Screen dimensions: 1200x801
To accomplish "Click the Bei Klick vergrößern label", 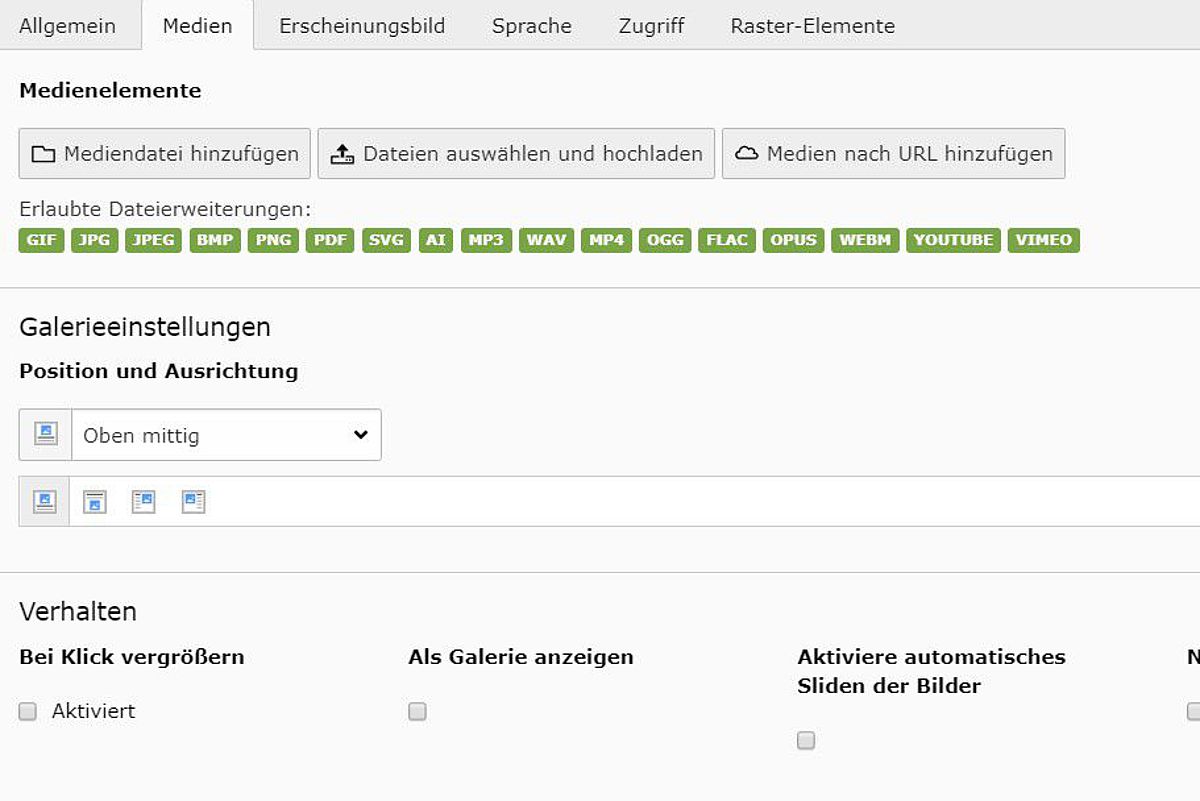I will tap(132, 658).
